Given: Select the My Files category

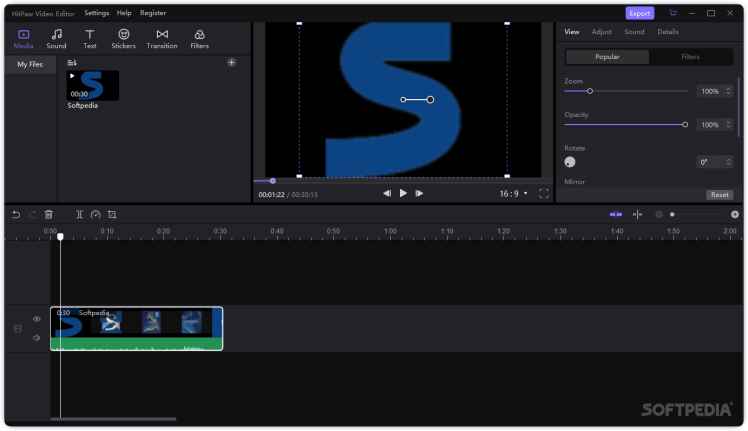Looking at the screenshot, I should 30,64.
